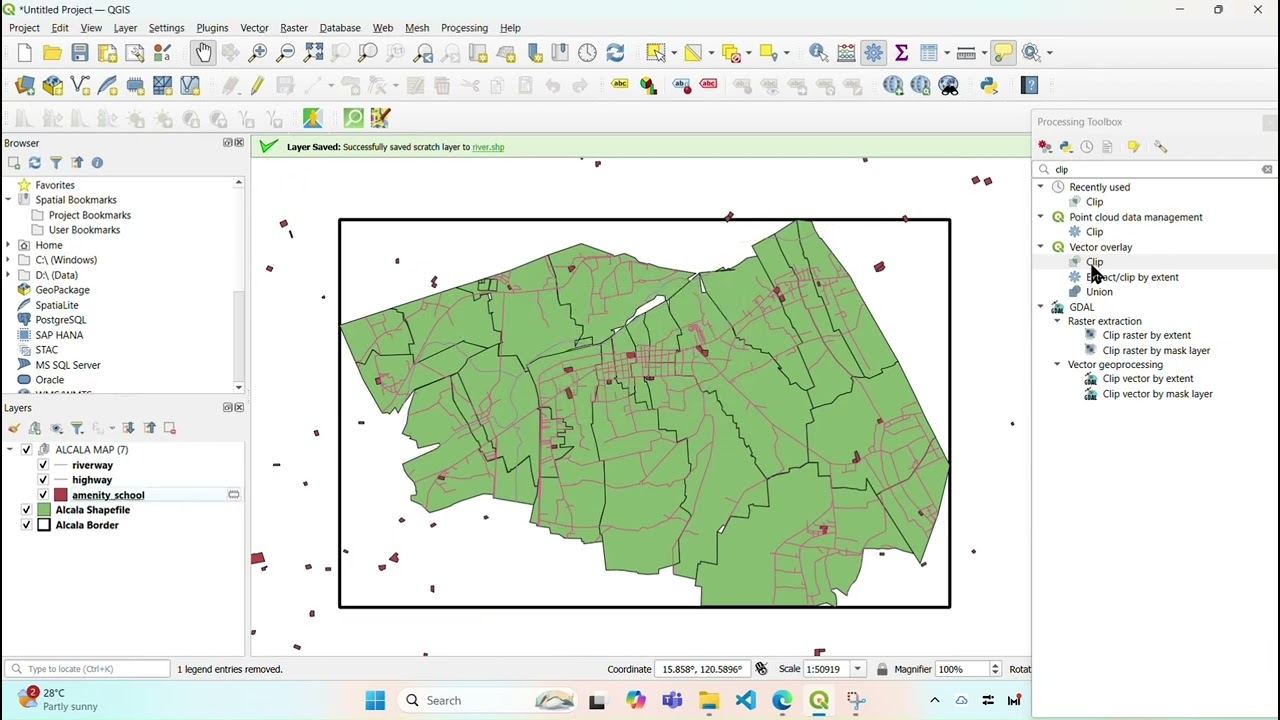Expand the D:\ (Data) drive node

[x=9, y=275]
